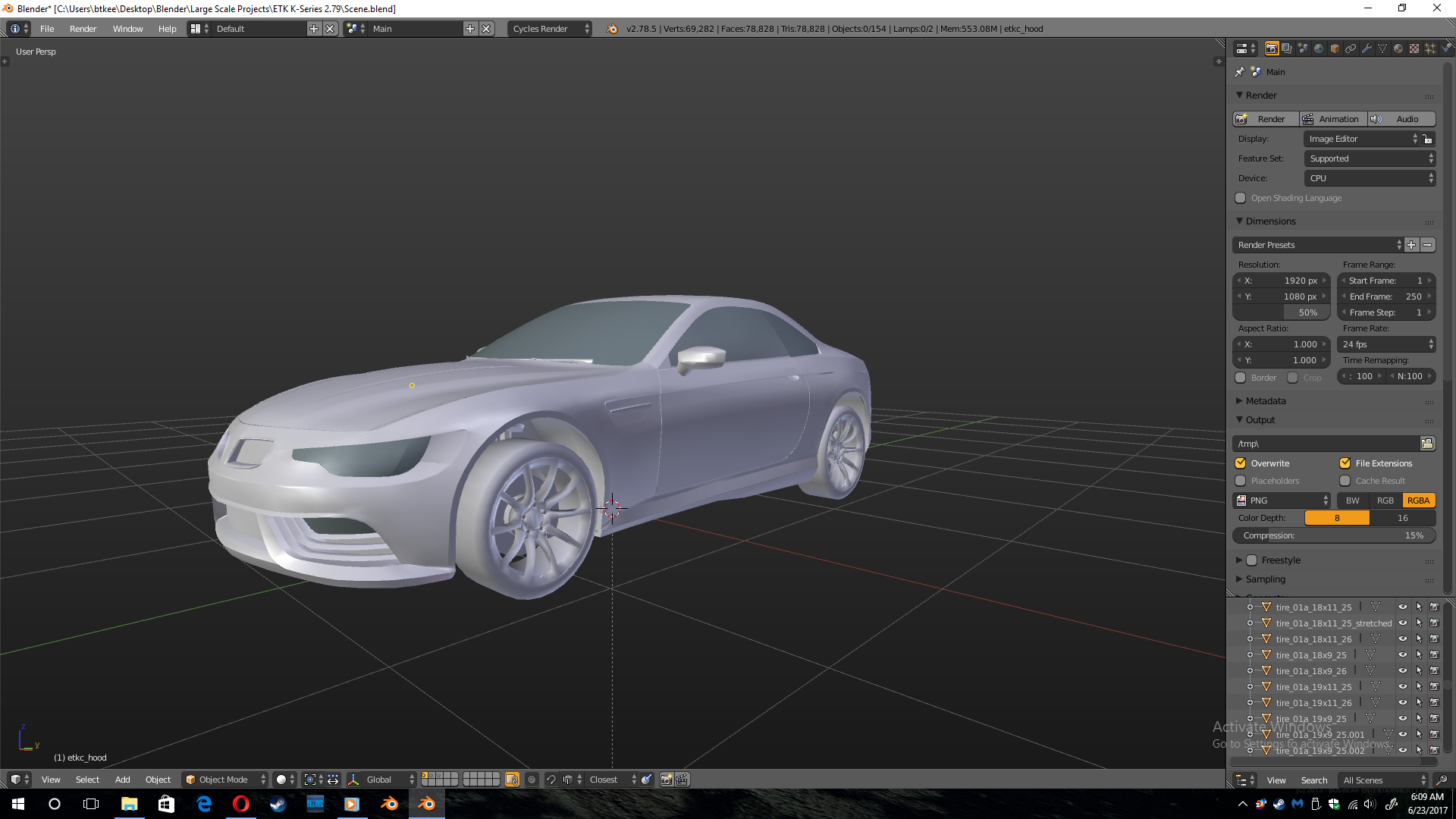This screenshot has height=819, width=1456.
Task: Open the Modifiers wrench tab
Action: 1367,49
